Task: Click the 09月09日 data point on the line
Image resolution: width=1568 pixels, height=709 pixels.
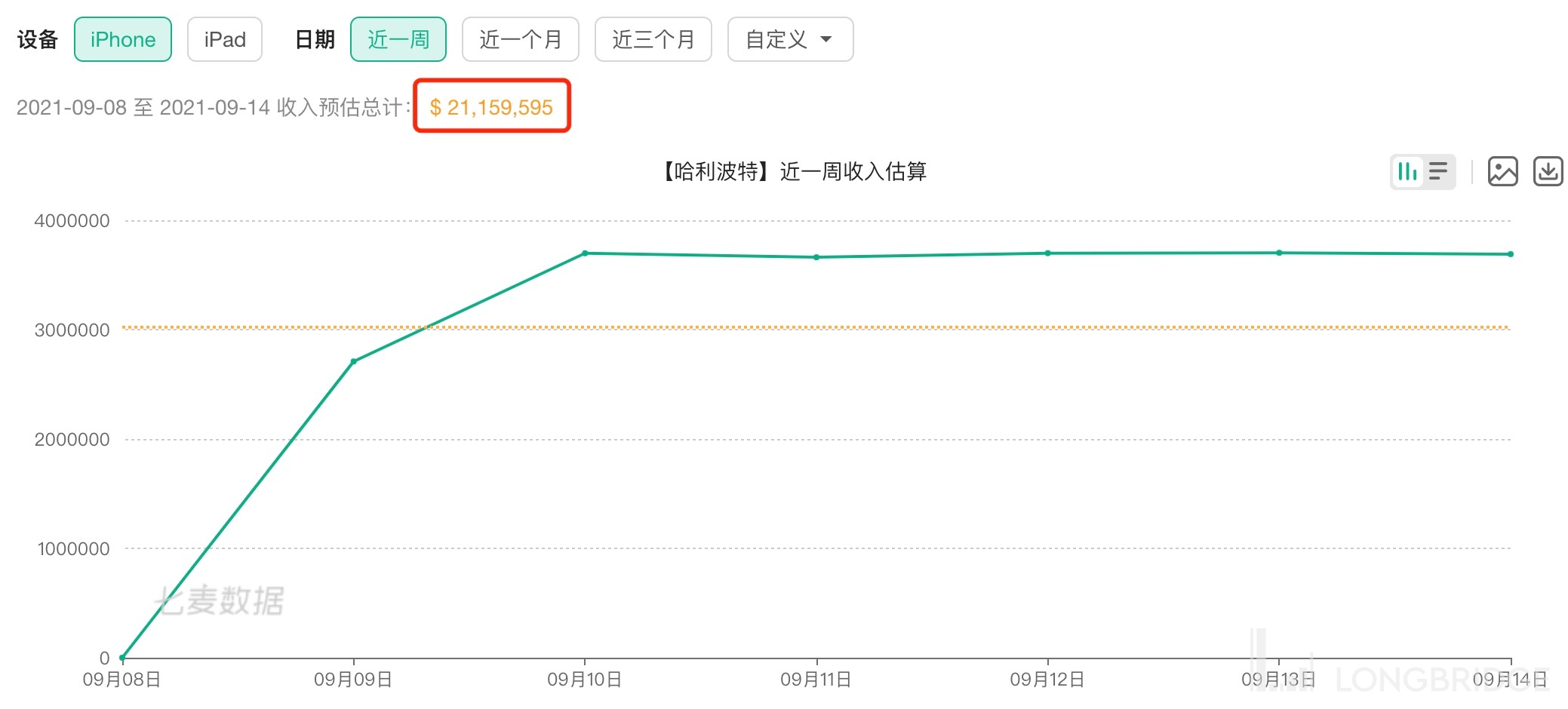Action: 354,361
